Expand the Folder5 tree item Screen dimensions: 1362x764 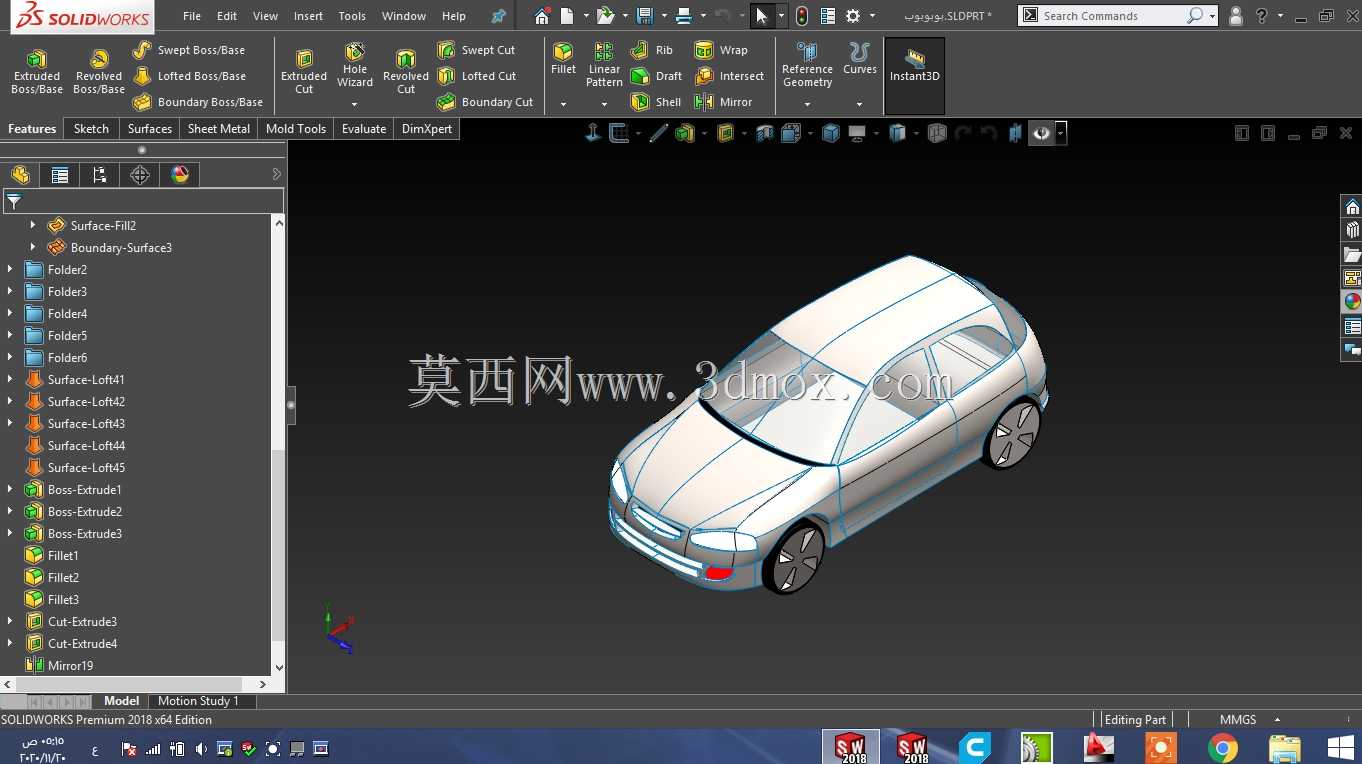click(10, 335)
